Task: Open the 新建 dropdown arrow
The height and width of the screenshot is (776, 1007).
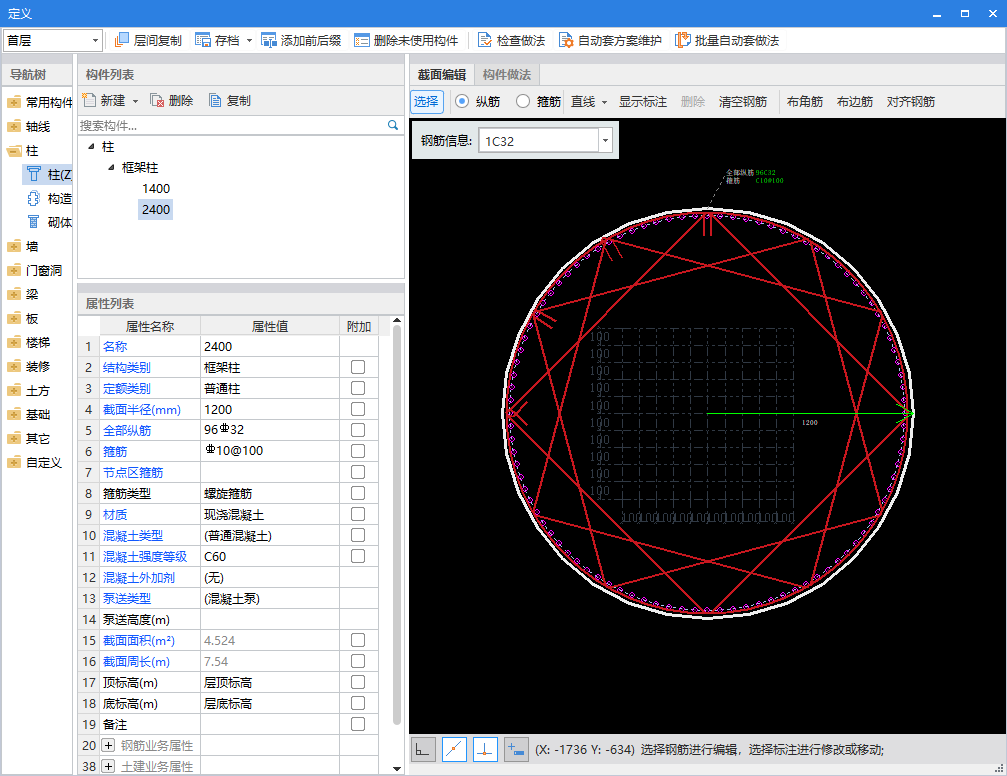Action: tap(135, 101)
